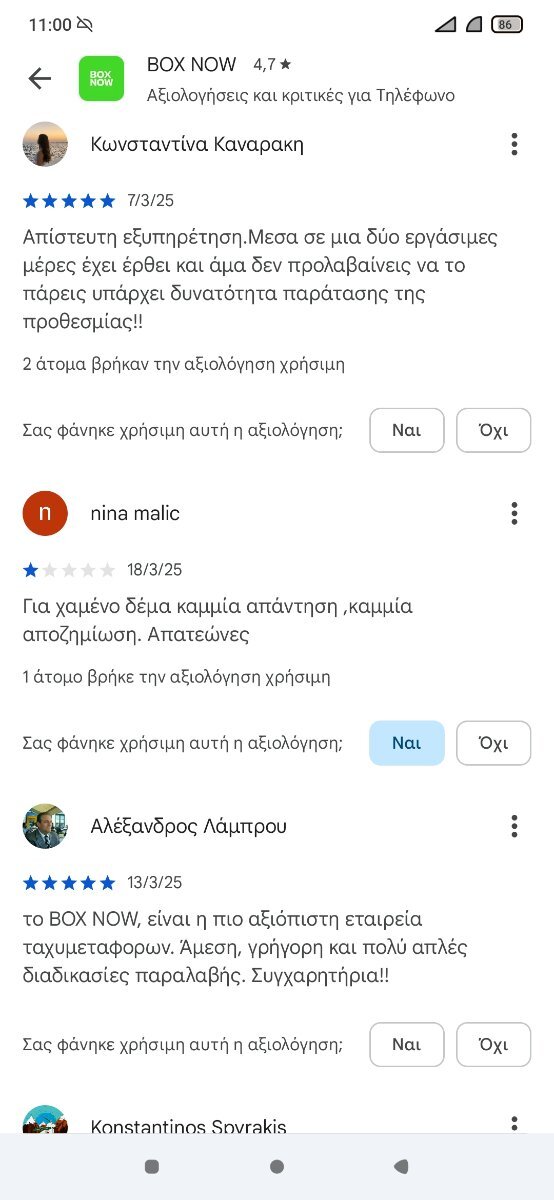Mark Κωνσταντίνα's review helpful with Ναι
554x1200 pixels.
tap(406, 431)
